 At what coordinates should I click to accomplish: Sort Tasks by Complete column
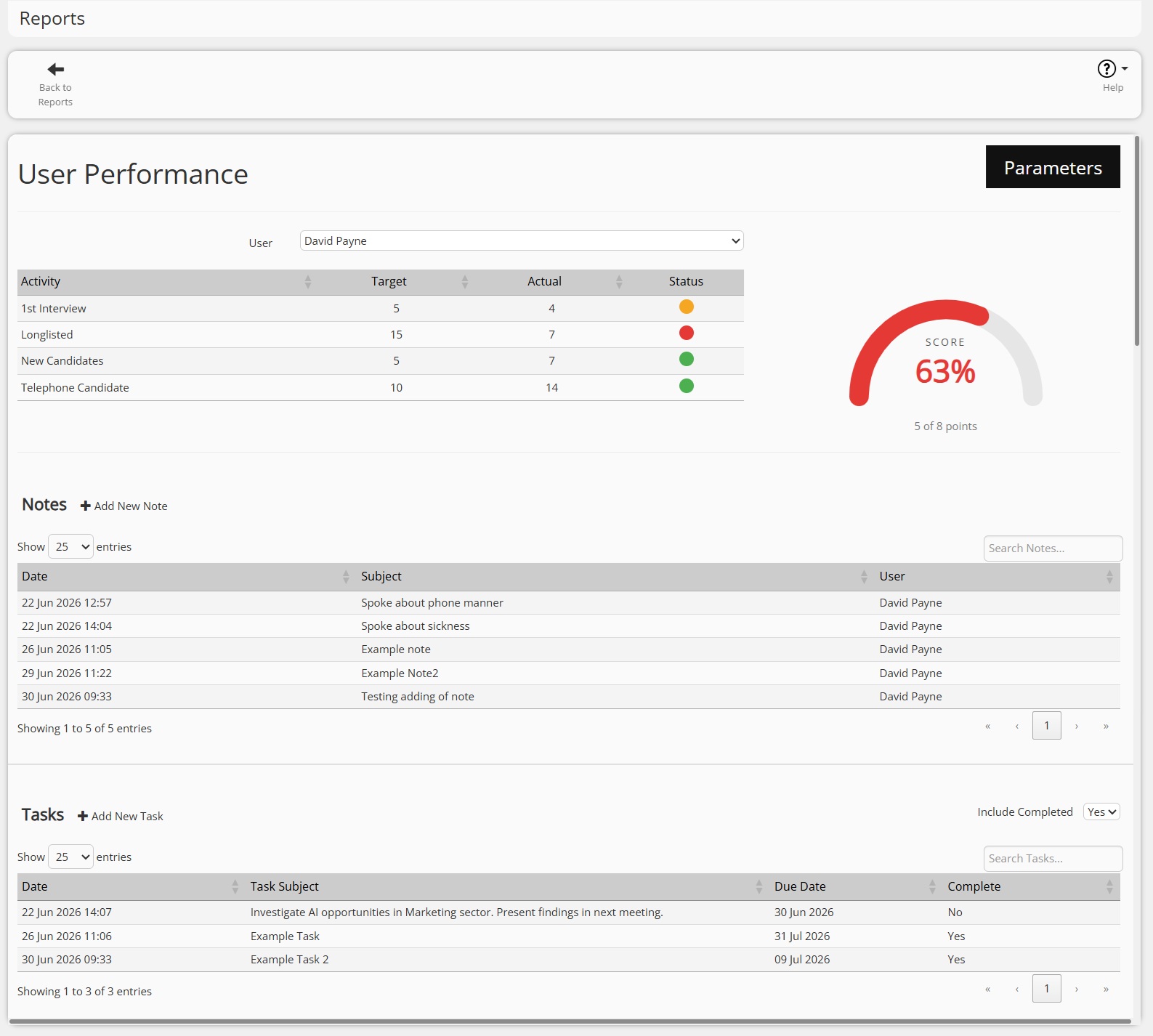click(1030, 887)
